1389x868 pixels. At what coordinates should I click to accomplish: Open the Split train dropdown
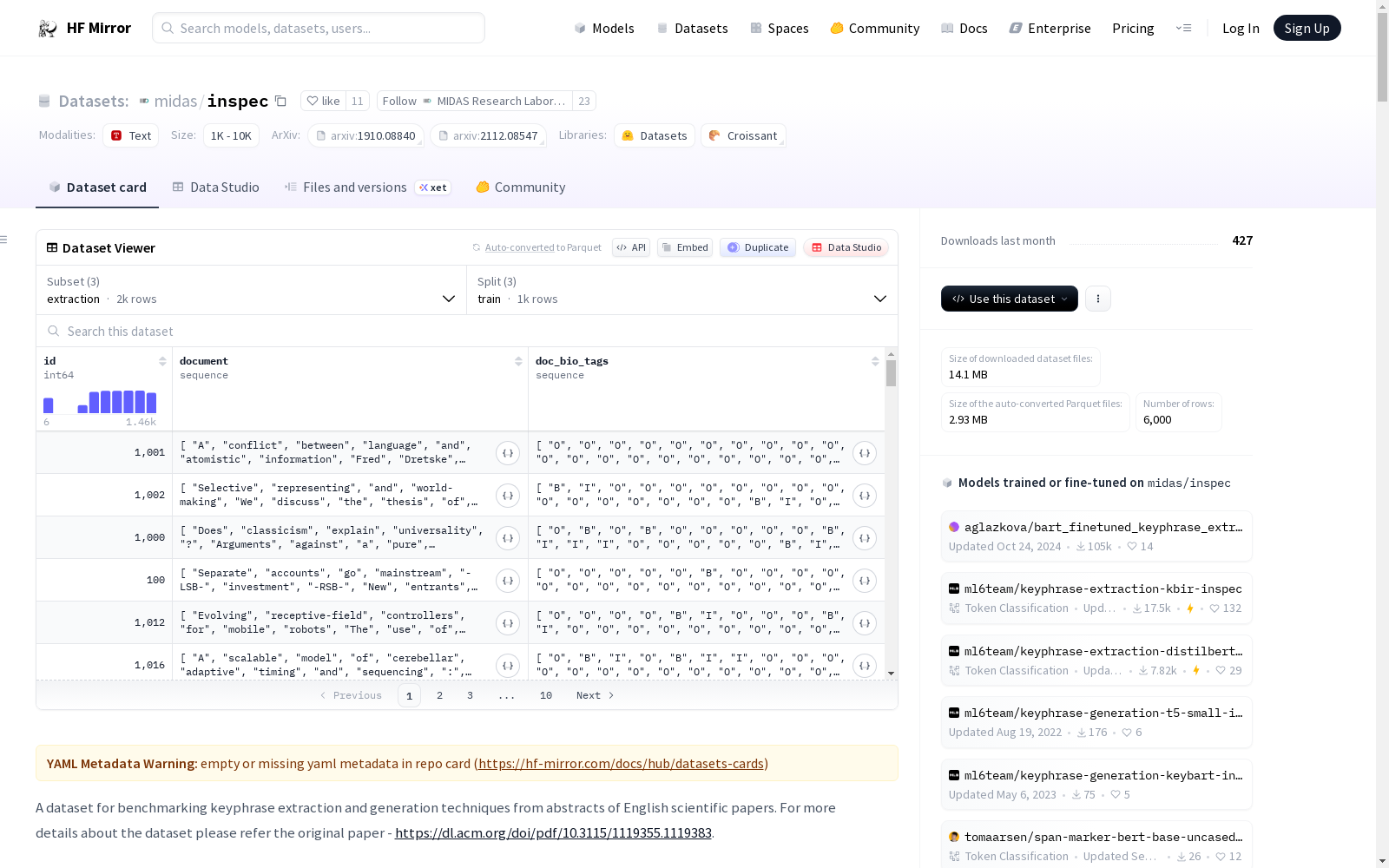[x=682, y=290]
